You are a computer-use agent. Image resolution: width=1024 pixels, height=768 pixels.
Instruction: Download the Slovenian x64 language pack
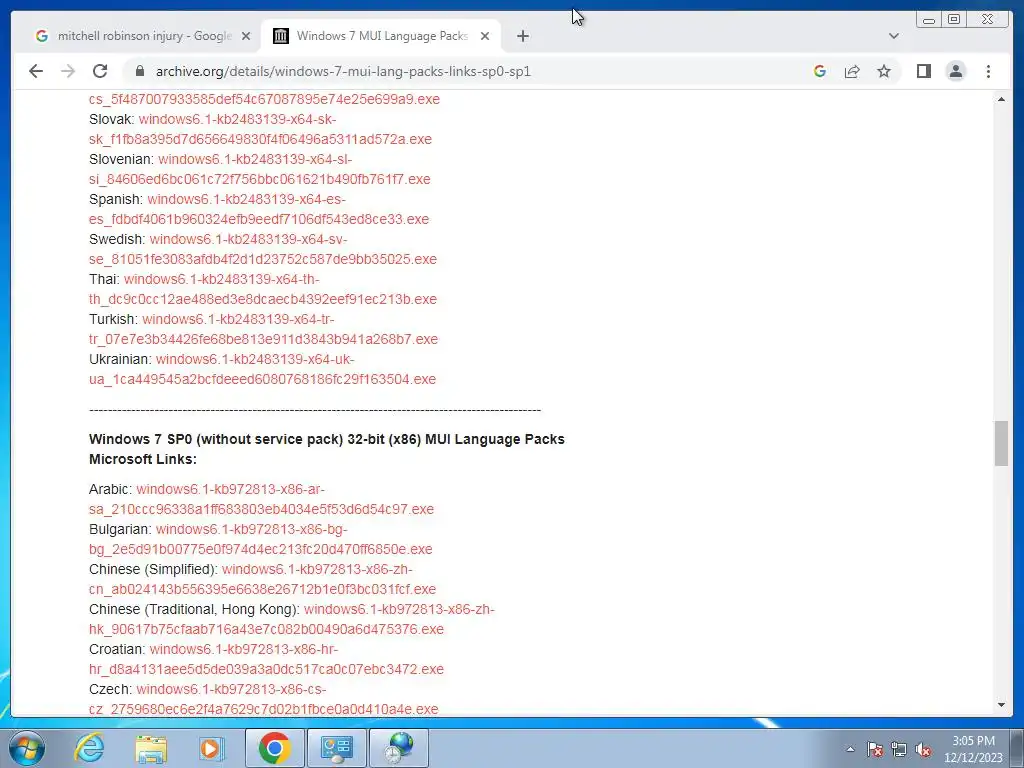(260, 169)
